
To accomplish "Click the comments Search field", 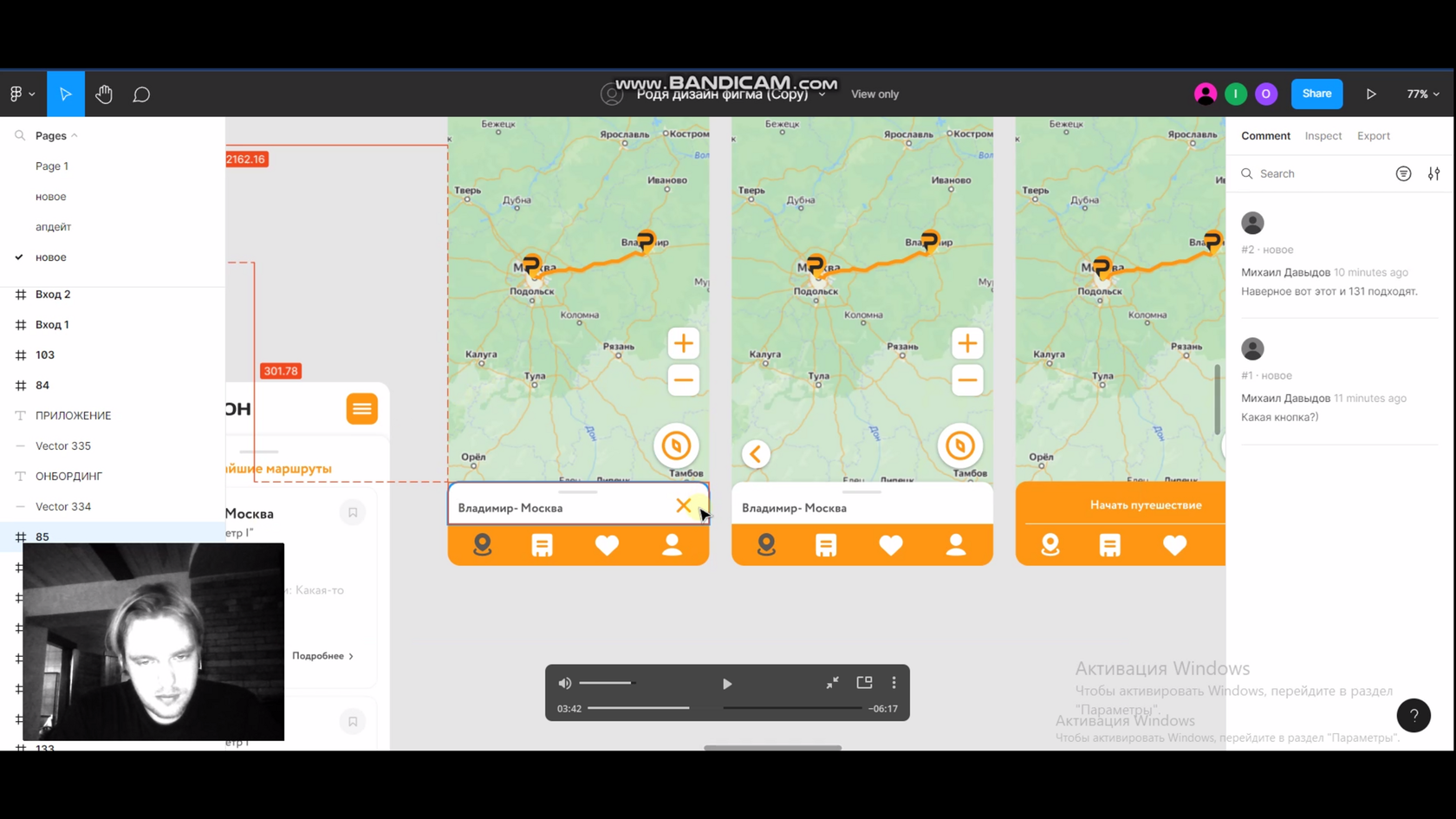I will click(x=1313, y=173).
